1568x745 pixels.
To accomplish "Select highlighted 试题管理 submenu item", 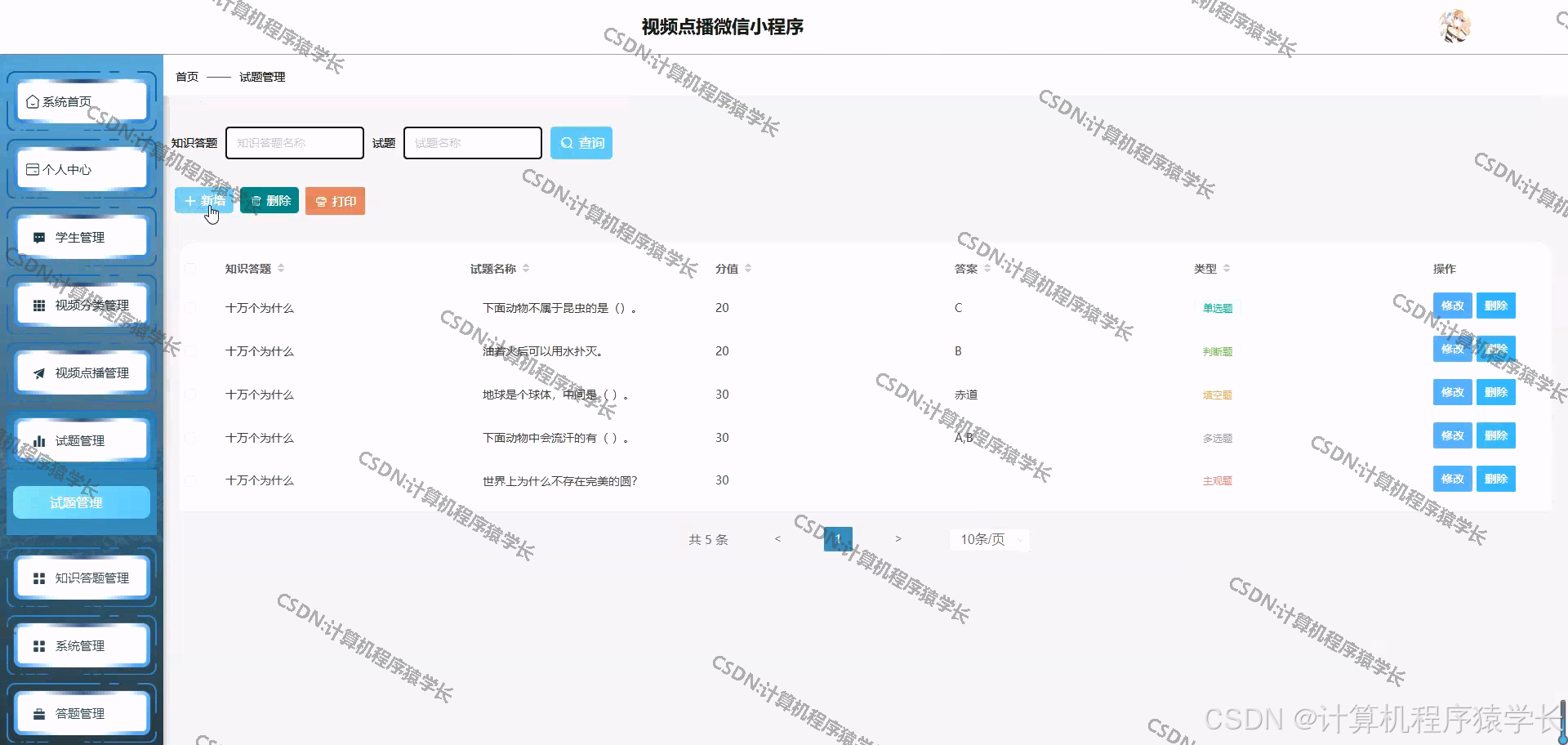I will click(x=82, y=502).
